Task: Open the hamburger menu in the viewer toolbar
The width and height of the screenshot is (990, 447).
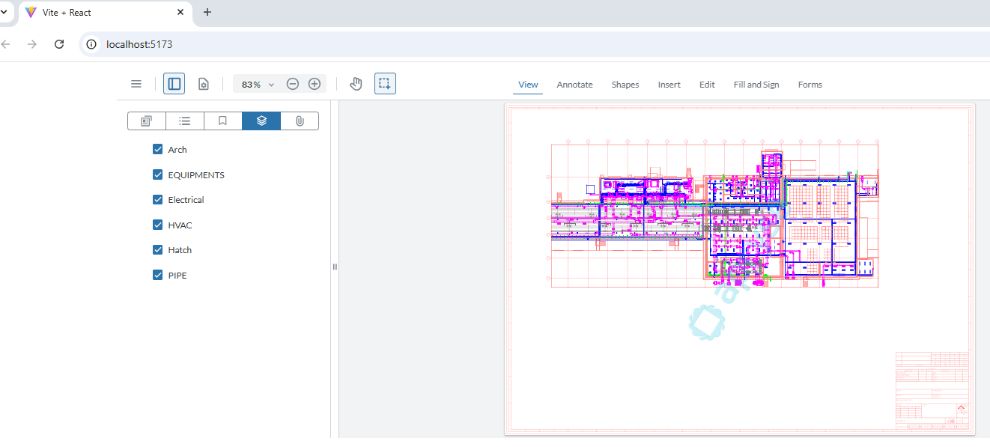Action: coord(136,84)
